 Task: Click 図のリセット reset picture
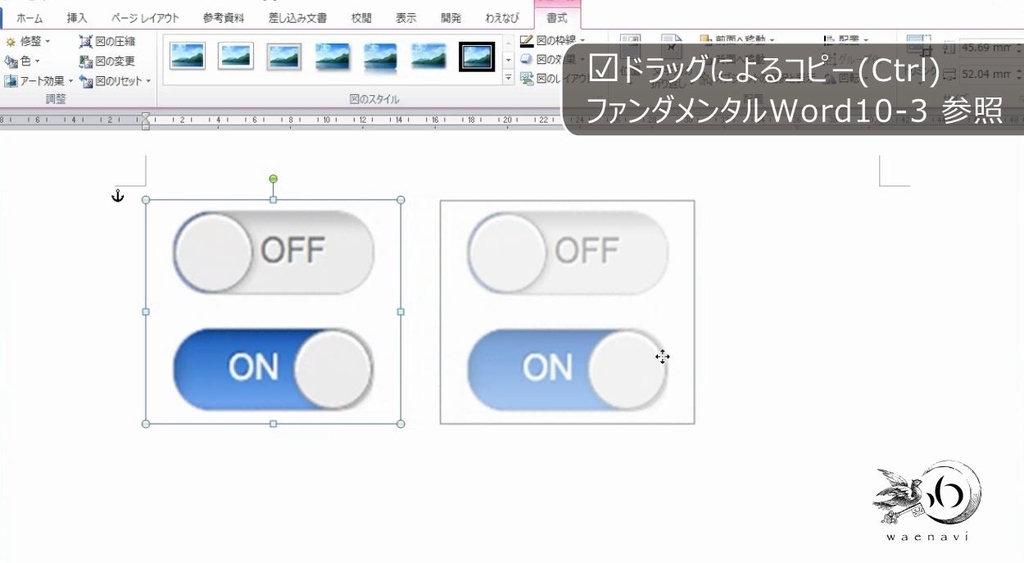[115, 81]
